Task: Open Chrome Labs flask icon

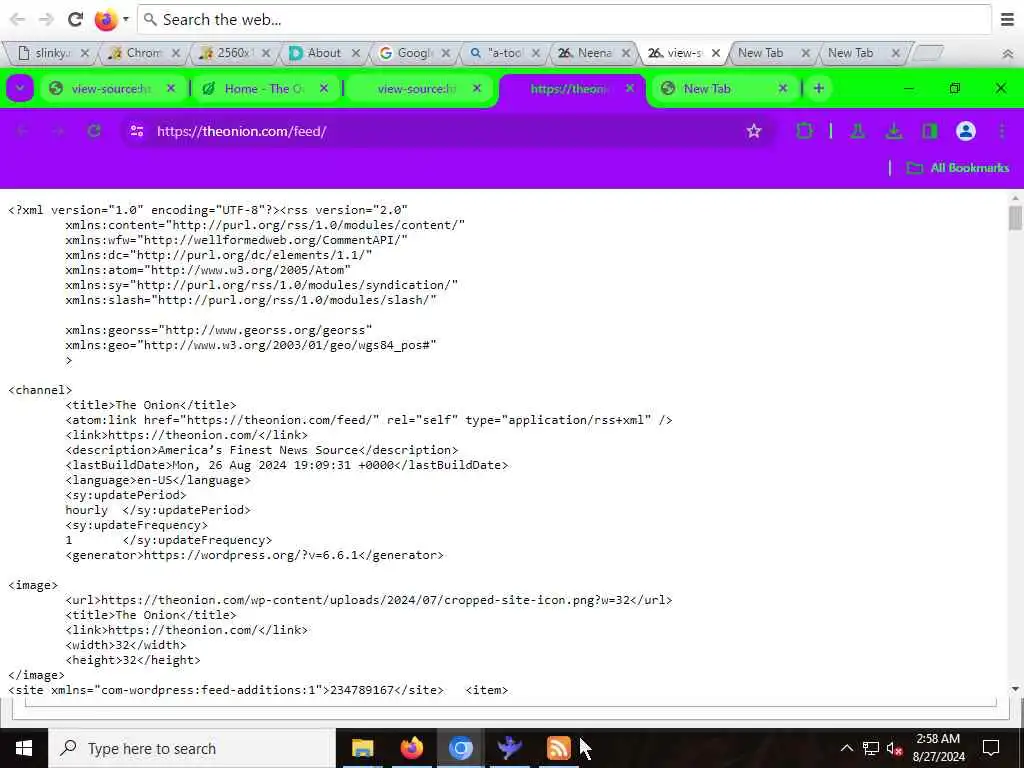Action: [x=857, y=131]
